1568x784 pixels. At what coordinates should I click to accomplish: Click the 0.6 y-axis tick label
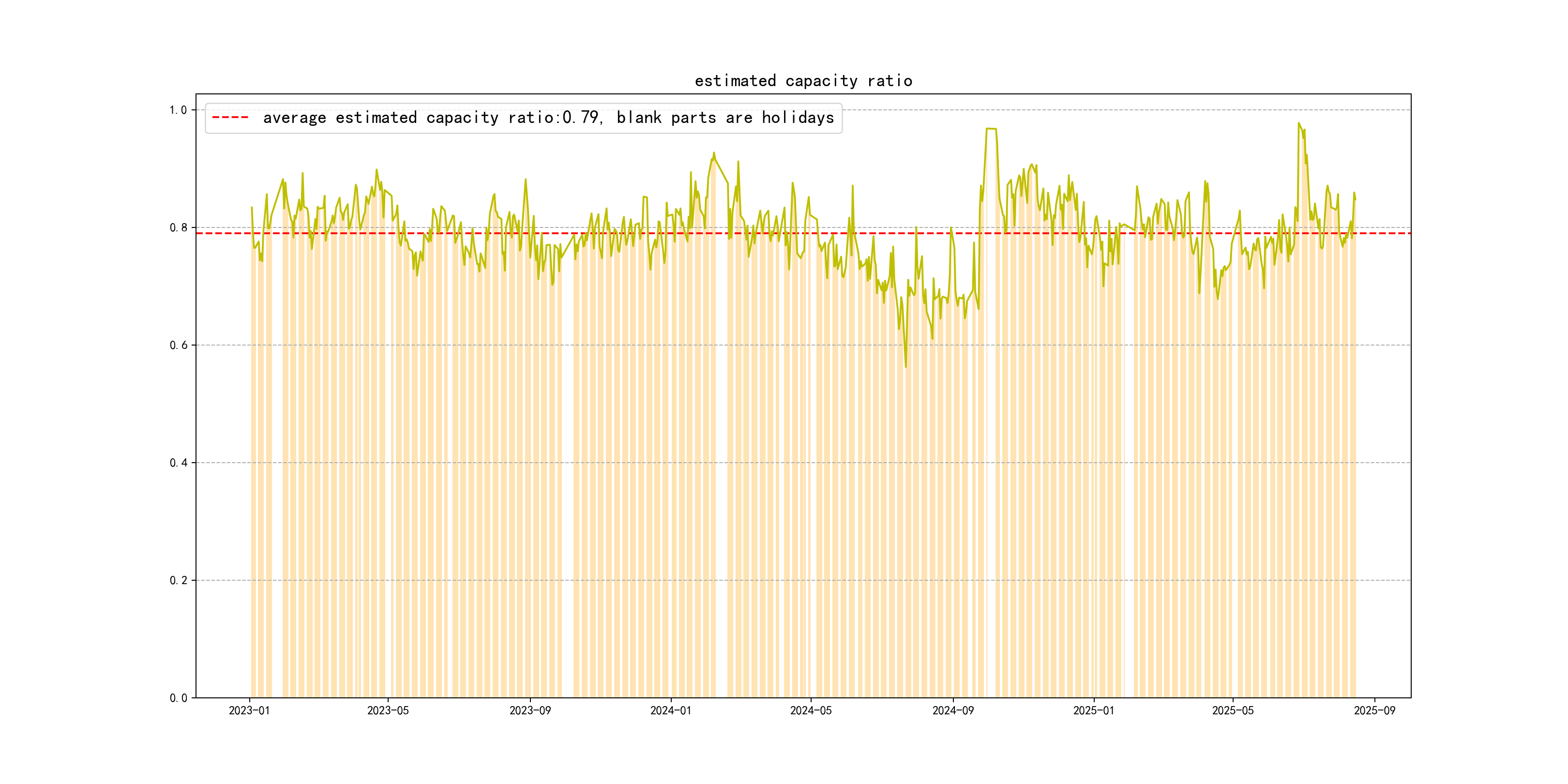tap(178, 345)
